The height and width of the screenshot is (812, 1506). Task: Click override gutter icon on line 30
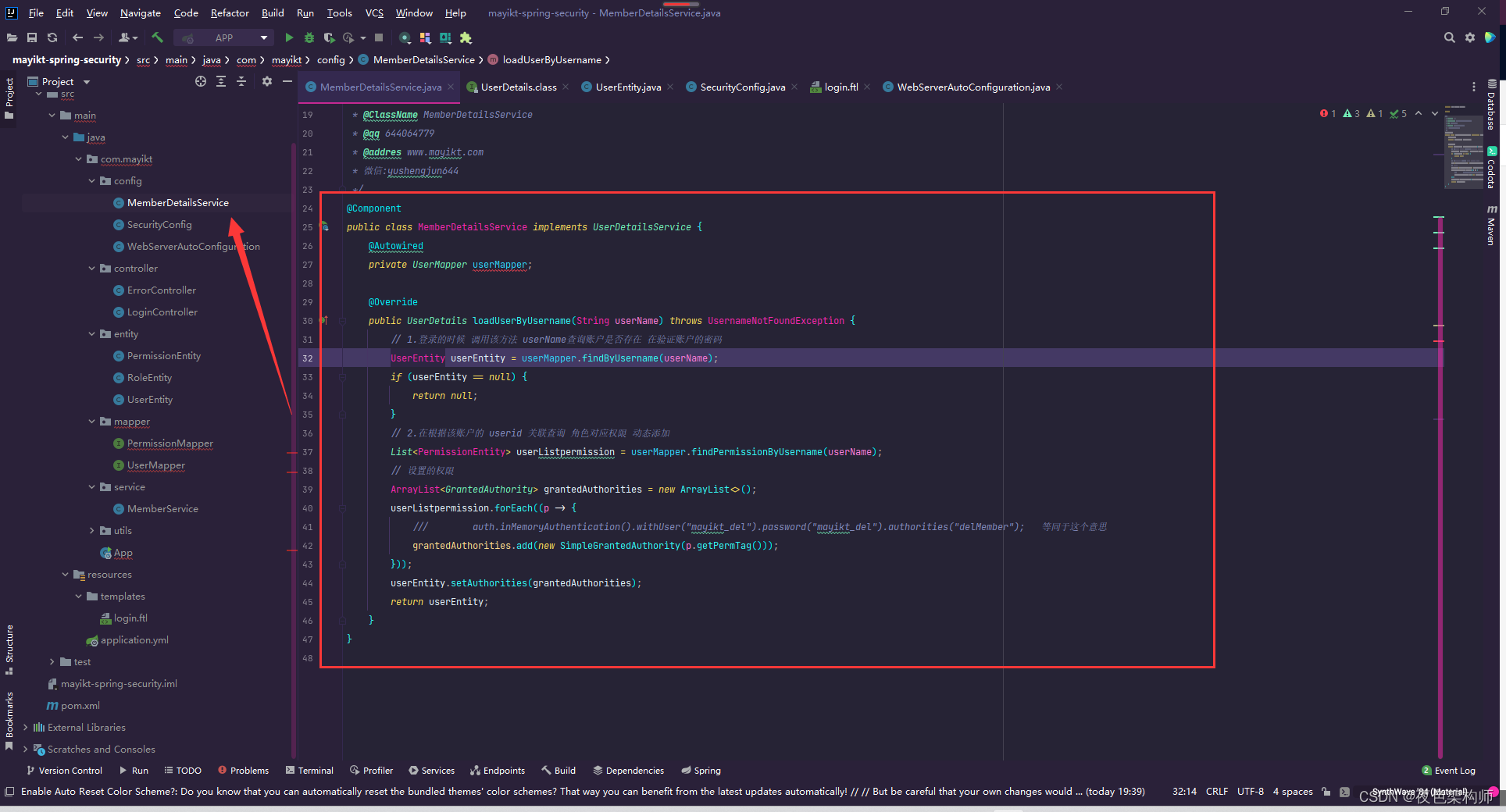(x=323, y=320)
